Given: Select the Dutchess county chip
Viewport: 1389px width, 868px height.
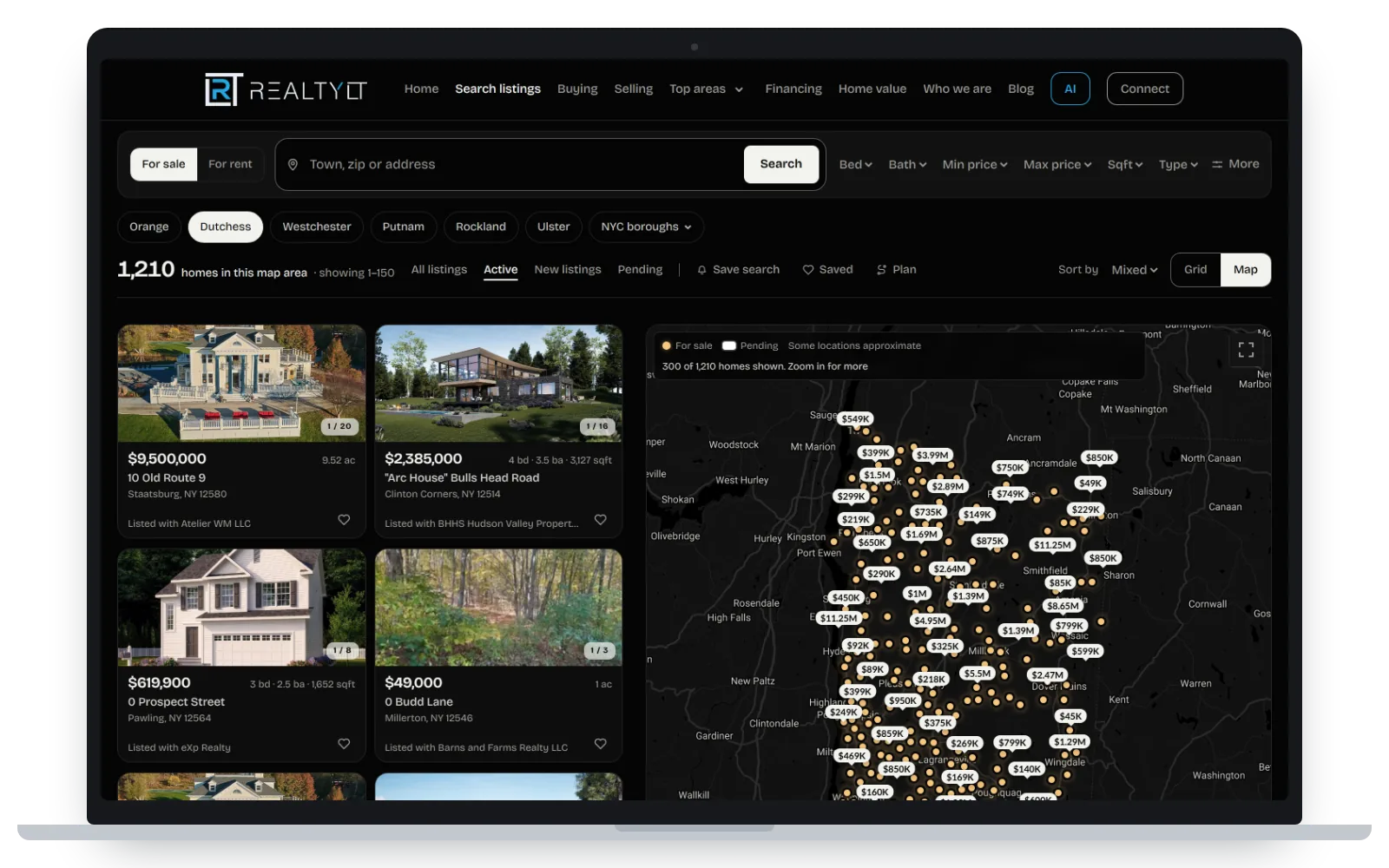Looking at the screenshot, I should 226,227.
